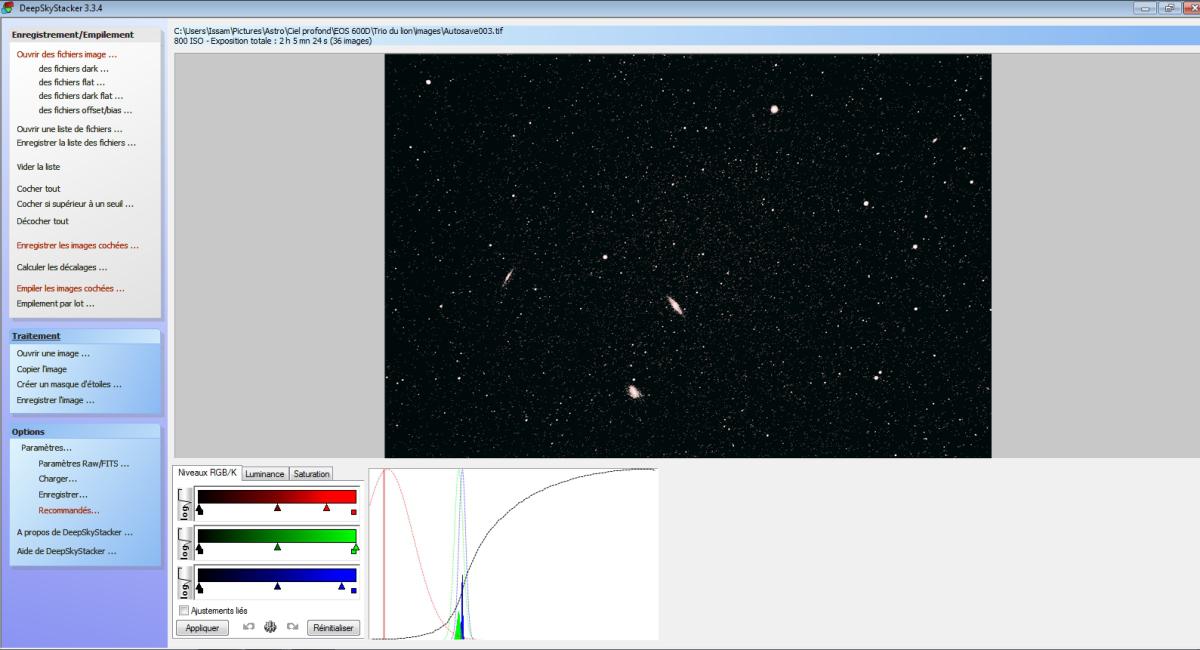
Task: Click Enregistrer l'image
Action: (56, 400)
